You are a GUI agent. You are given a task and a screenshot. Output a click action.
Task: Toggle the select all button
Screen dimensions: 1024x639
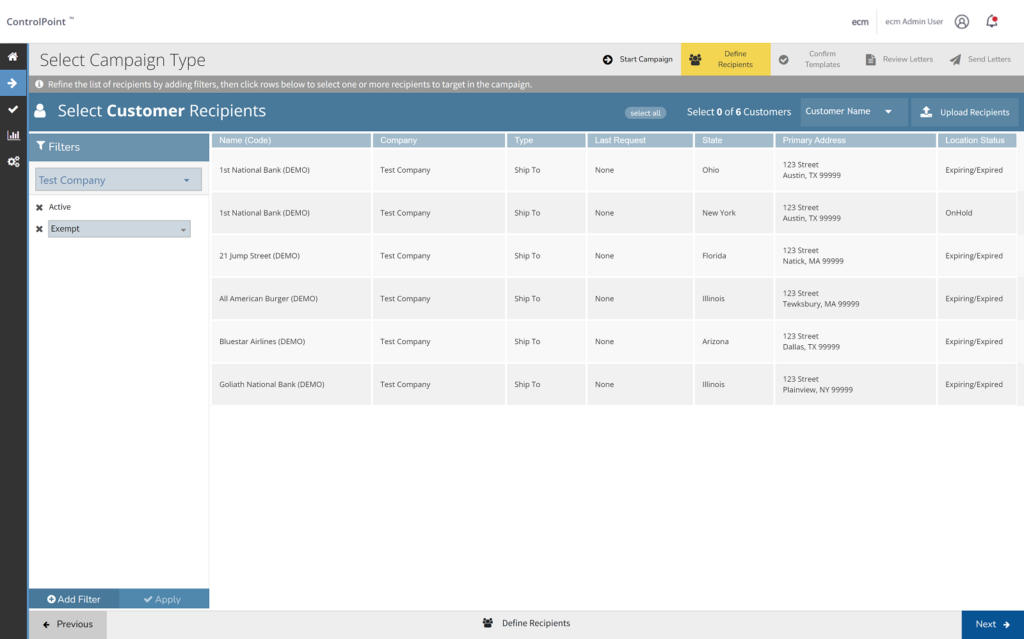click(645, 113)
